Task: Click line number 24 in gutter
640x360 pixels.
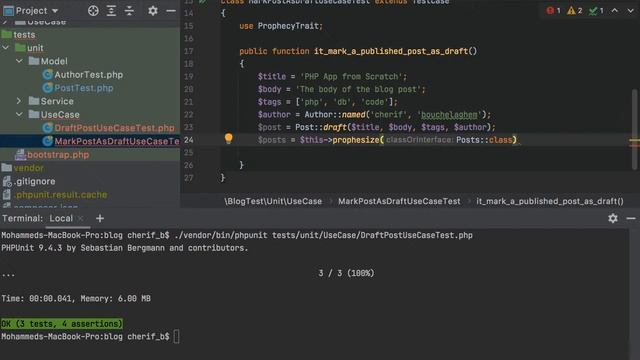Action: pyautogui.click(x=188, y=140)
